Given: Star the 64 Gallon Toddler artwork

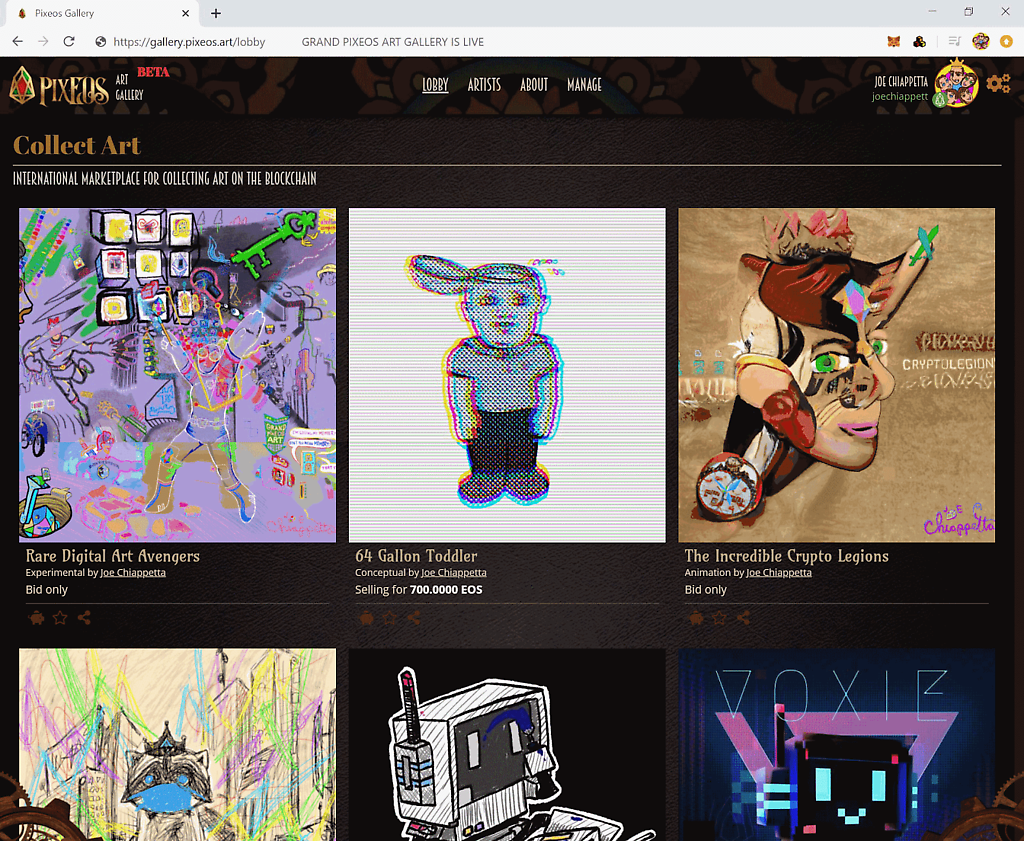Looking at the screenshot, I should (390, 618).
